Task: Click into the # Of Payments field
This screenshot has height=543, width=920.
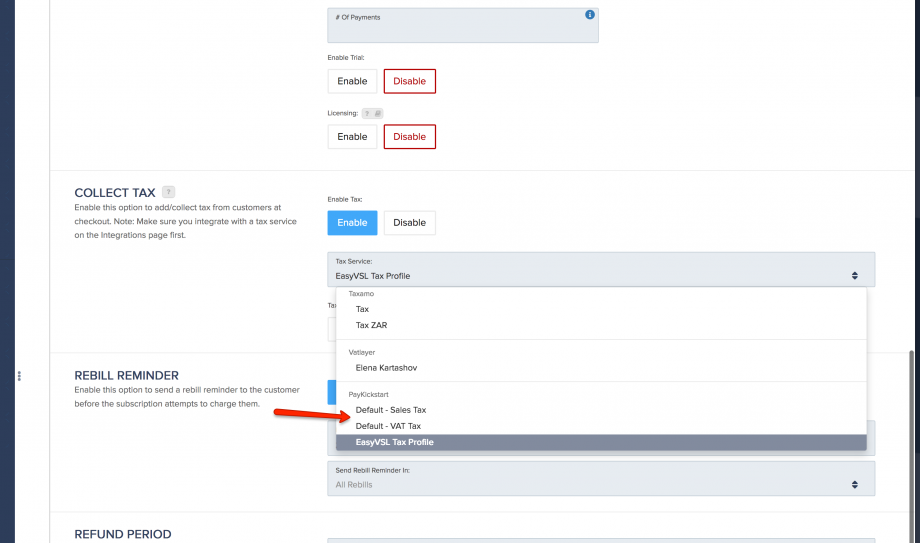Action: [x=460, y=30]
